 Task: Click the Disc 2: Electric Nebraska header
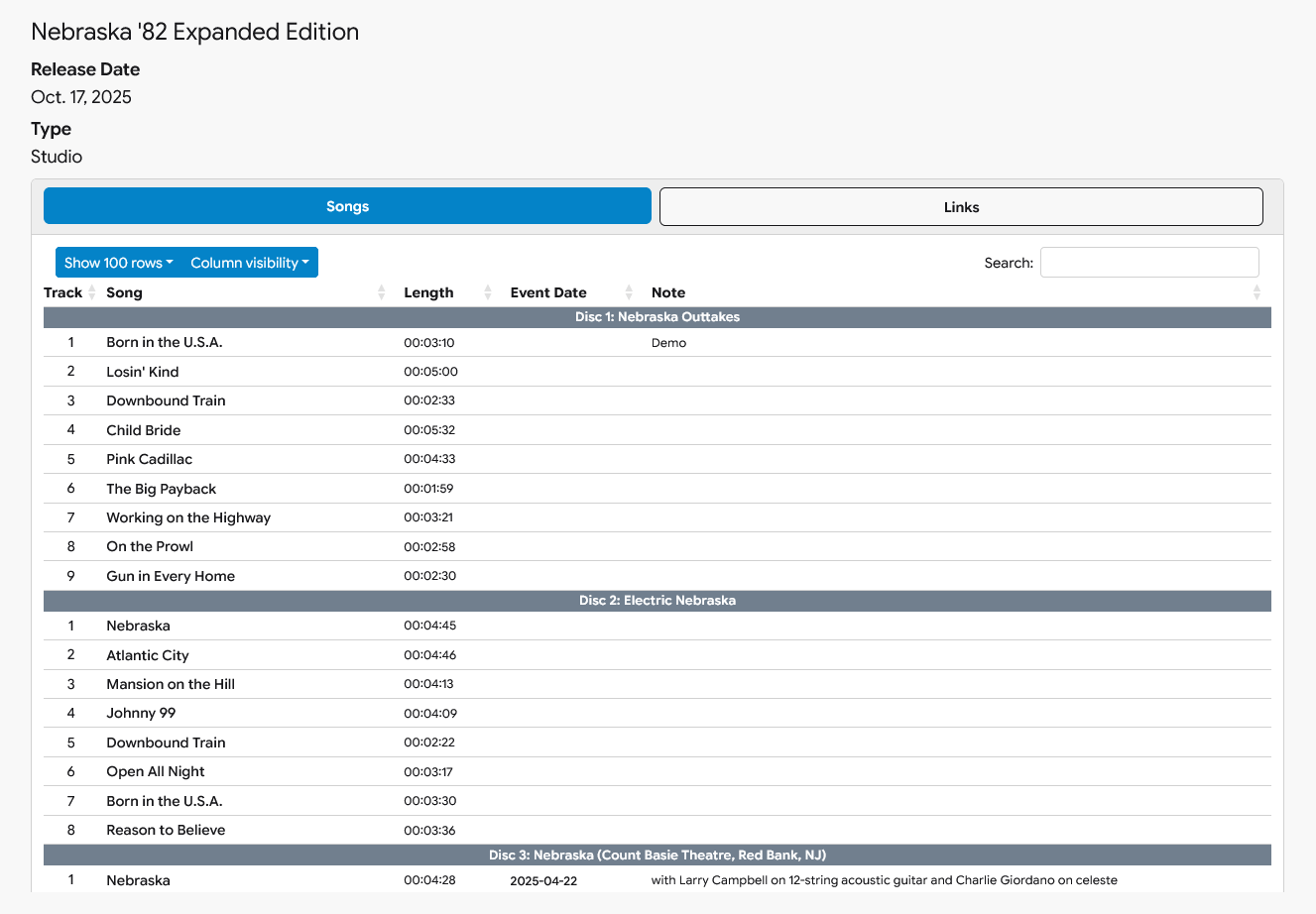[658, 601]
